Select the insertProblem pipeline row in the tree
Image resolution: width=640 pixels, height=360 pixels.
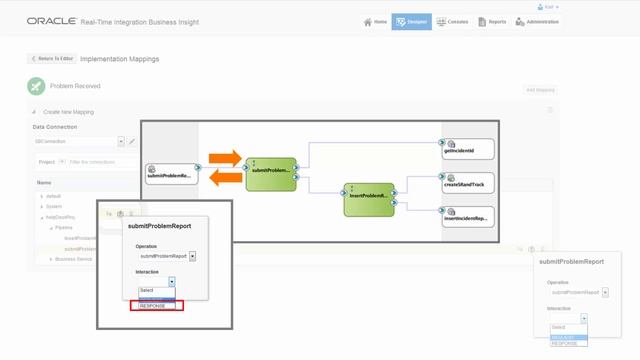(x=80, y=238)
